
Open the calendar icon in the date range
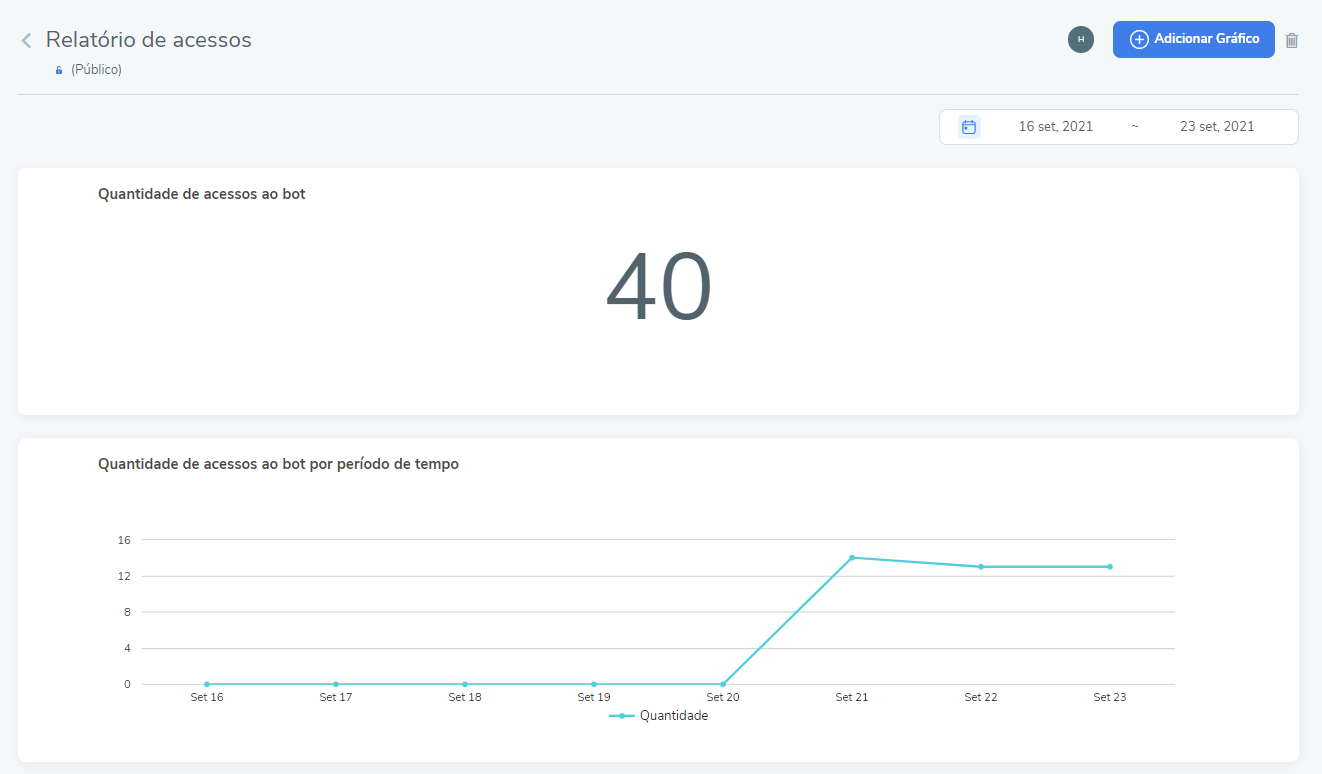pyautogui.click(x=968, y=127)
